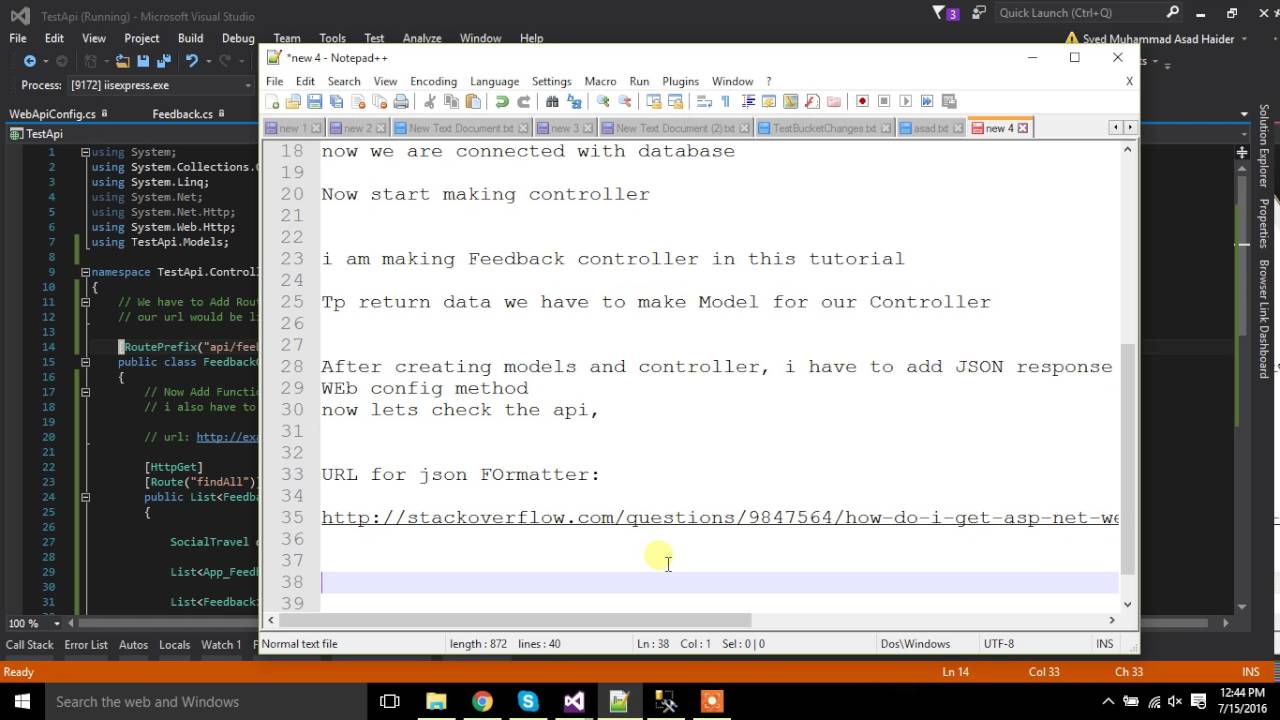Start macro recording with the red dot
The image size is (1280, 720).
tap(862, 101)
